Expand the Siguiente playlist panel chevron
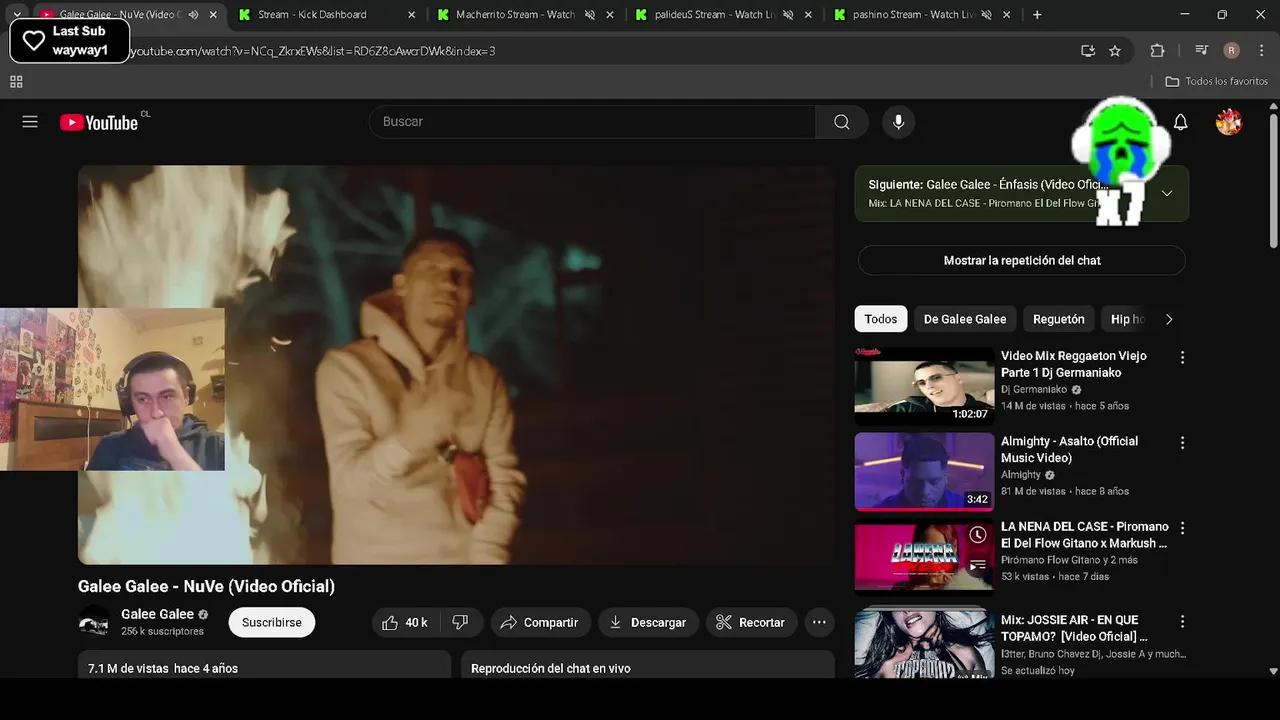 pos(1166,193)
